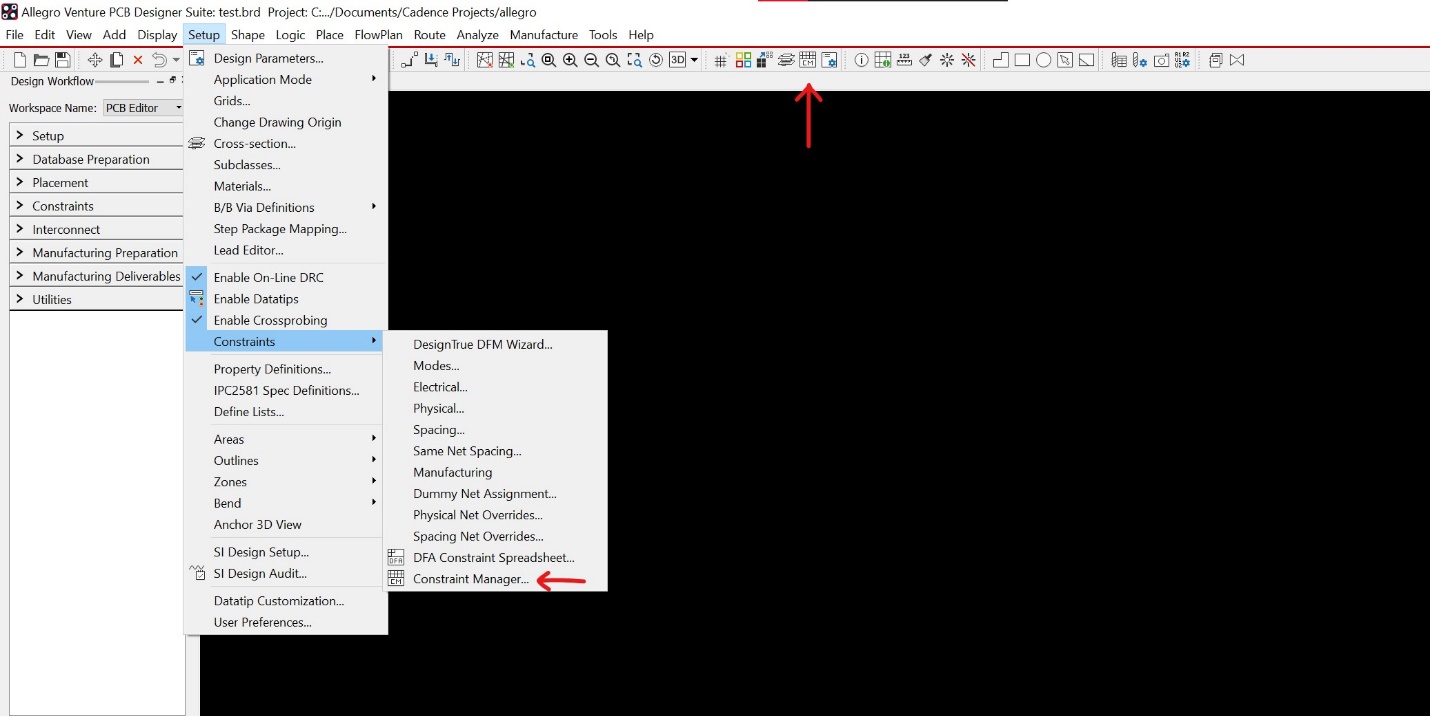
Task: Click the Zoom Previous icon
Action: click(x=613, y=60)
